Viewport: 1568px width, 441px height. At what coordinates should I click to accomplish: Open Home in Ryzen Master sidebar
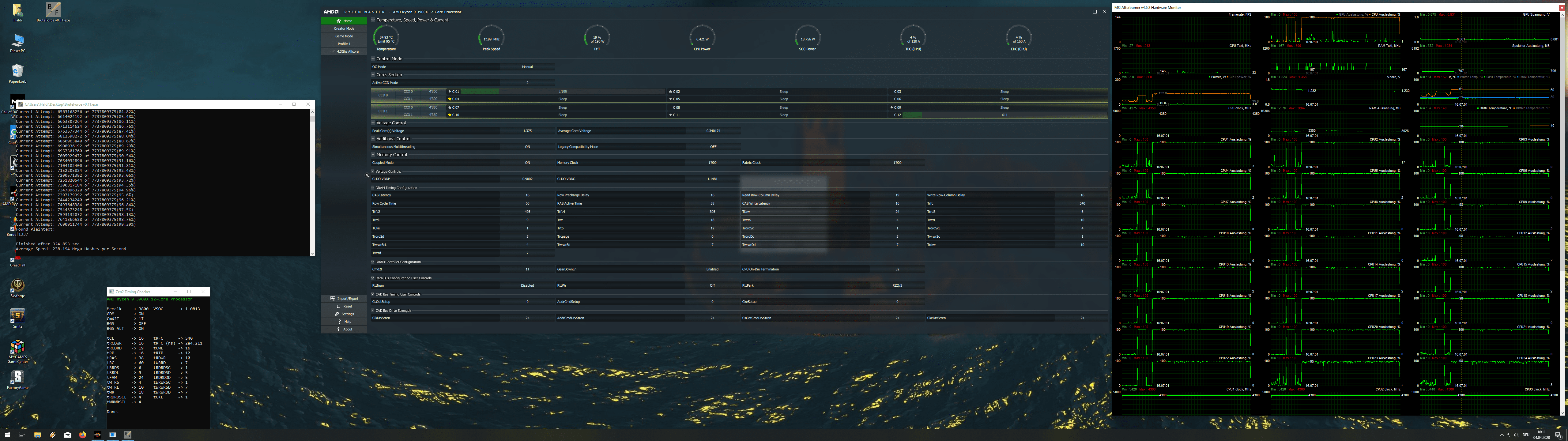[x=345, y=21]
